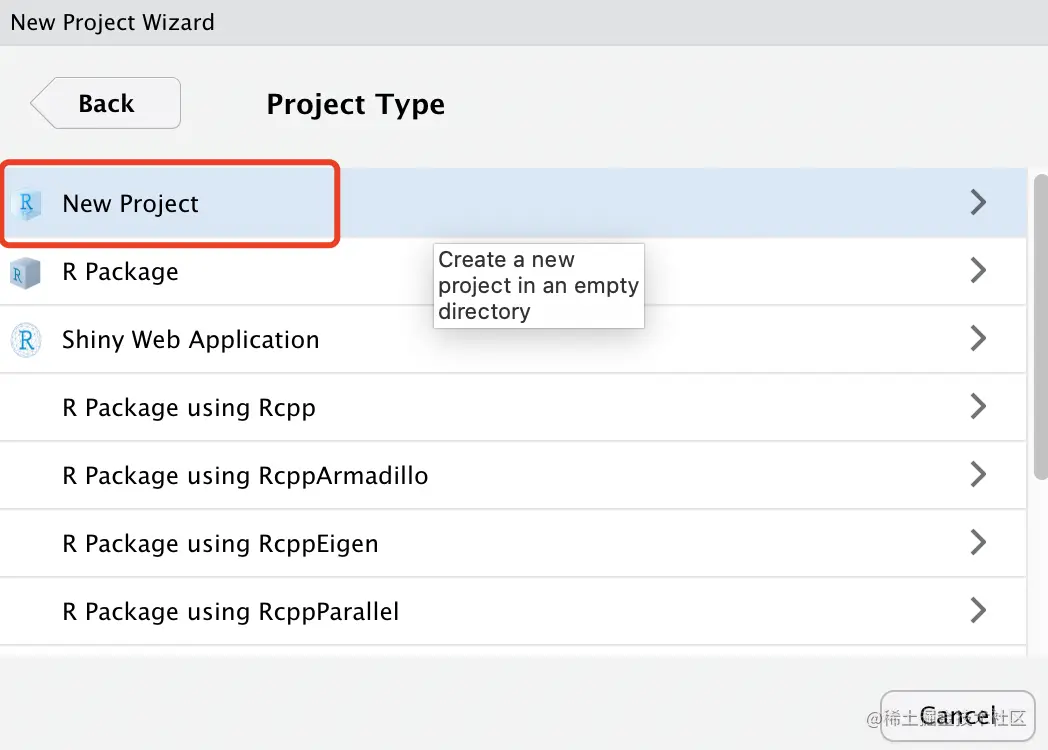This screenshot has width=1048, height=750.
Task: Expand the RcppArmadillo row chevron
Action: [x=978, y=475]
